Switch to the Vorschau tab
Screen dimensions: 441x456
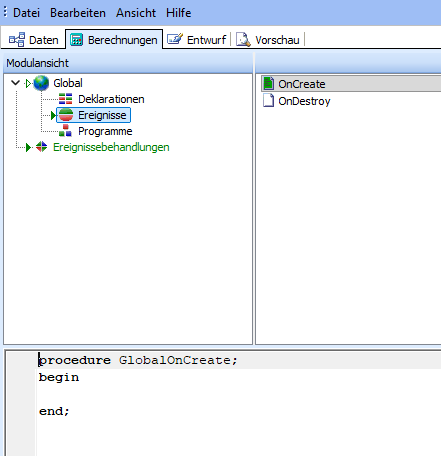[x=268, y=40]
